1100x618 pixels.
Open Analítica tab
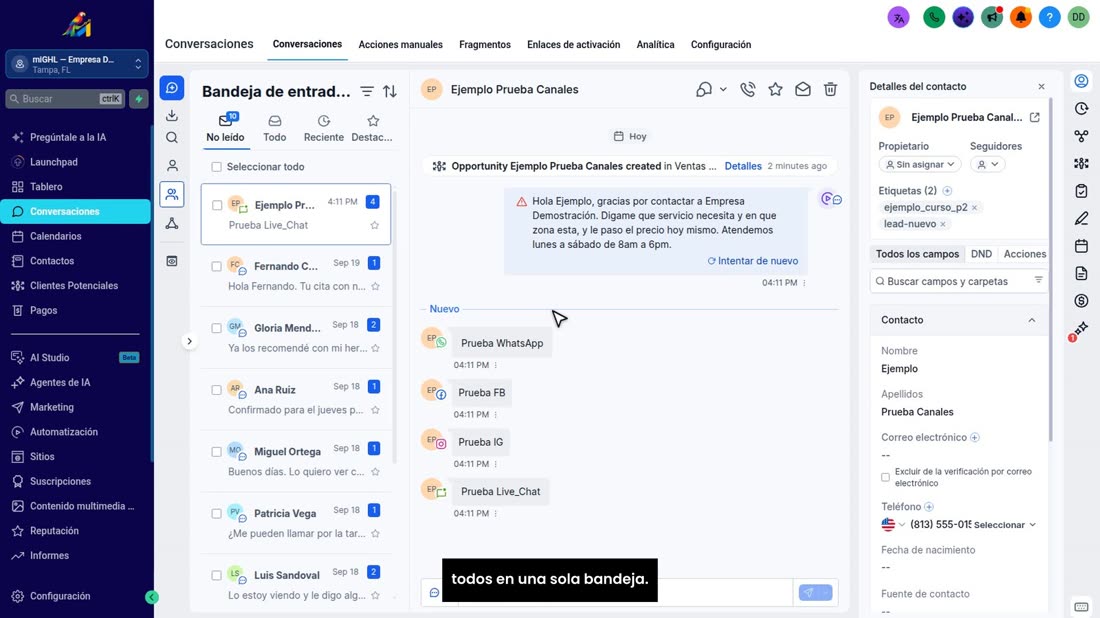[655, 44]
